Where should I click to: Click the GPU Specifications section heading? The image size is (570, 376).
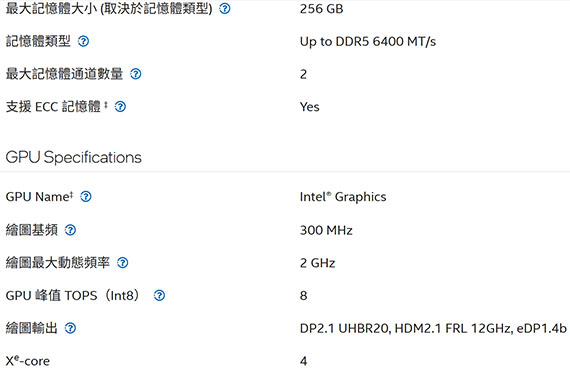(x=73, y=157)
